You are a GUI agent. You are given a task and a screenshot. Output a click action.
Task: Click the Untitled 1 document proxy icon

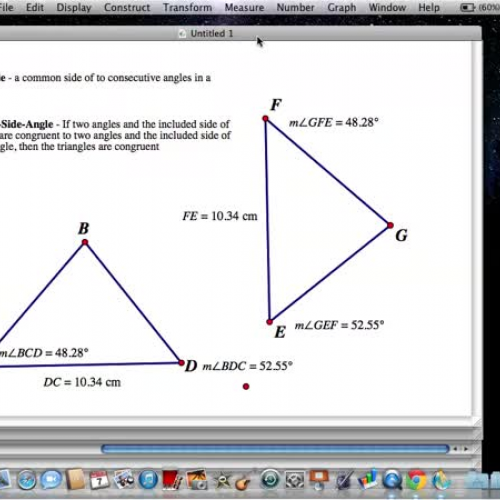pos(182,33)
